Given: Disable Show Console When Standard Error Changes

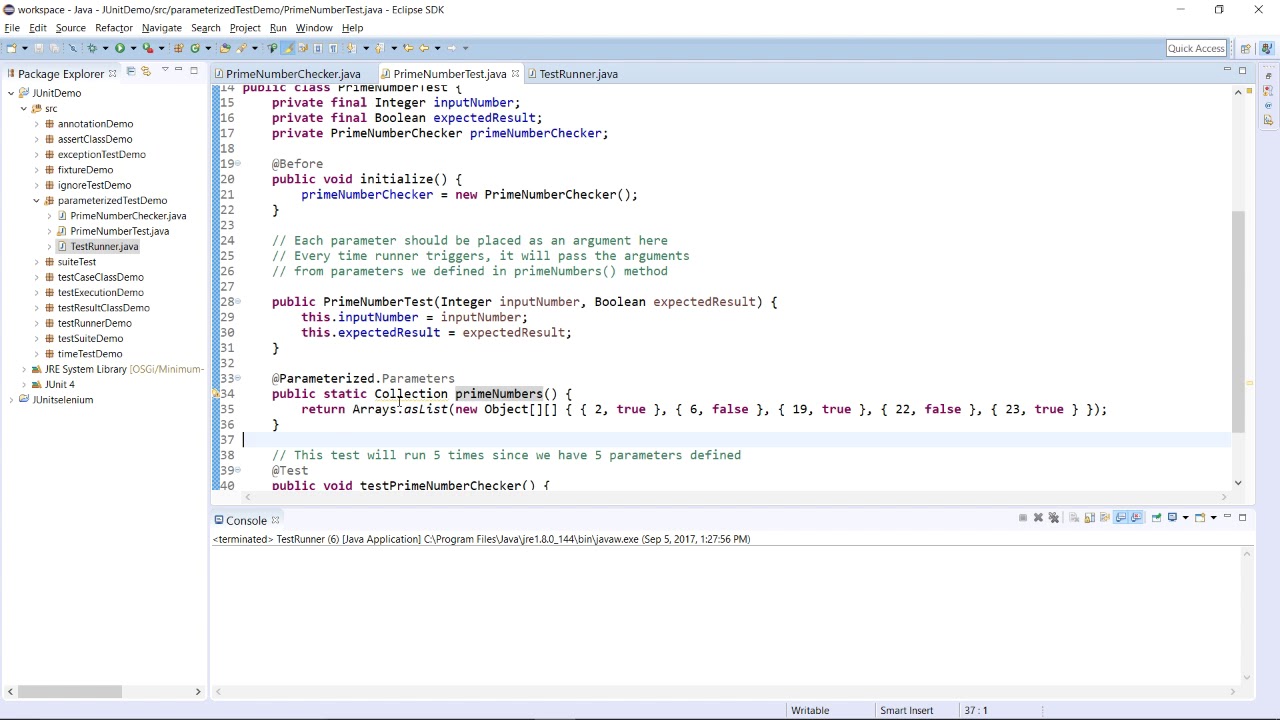Looking at the screenshot, I should 1135,517.
